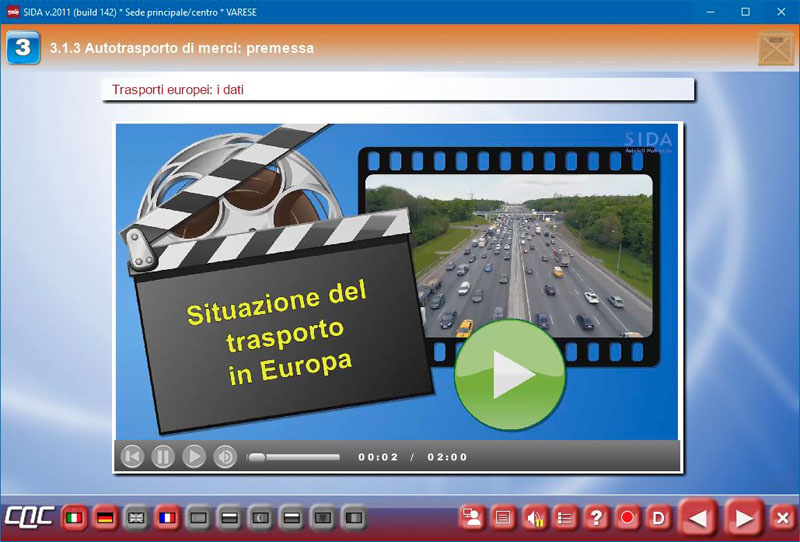800x542 pixels.
Task: Switch language using the German flag
Action: (x=105, y=518)
